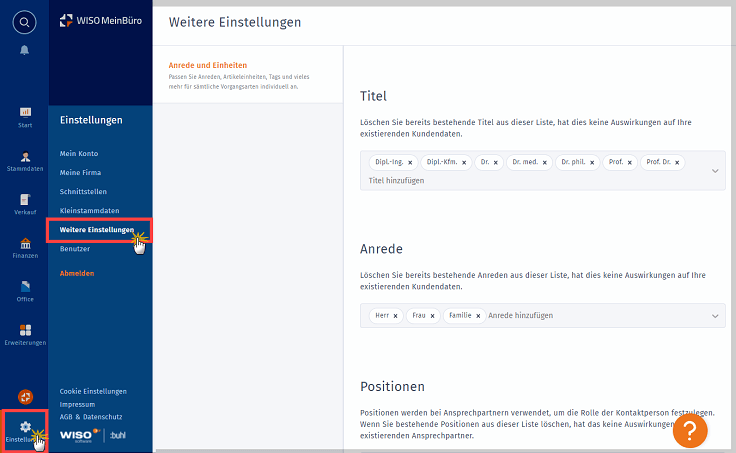The height and width of the screenshot is (453, 736).
Task: Expand the Titel dropdown chevron
Action: (715, 171)
